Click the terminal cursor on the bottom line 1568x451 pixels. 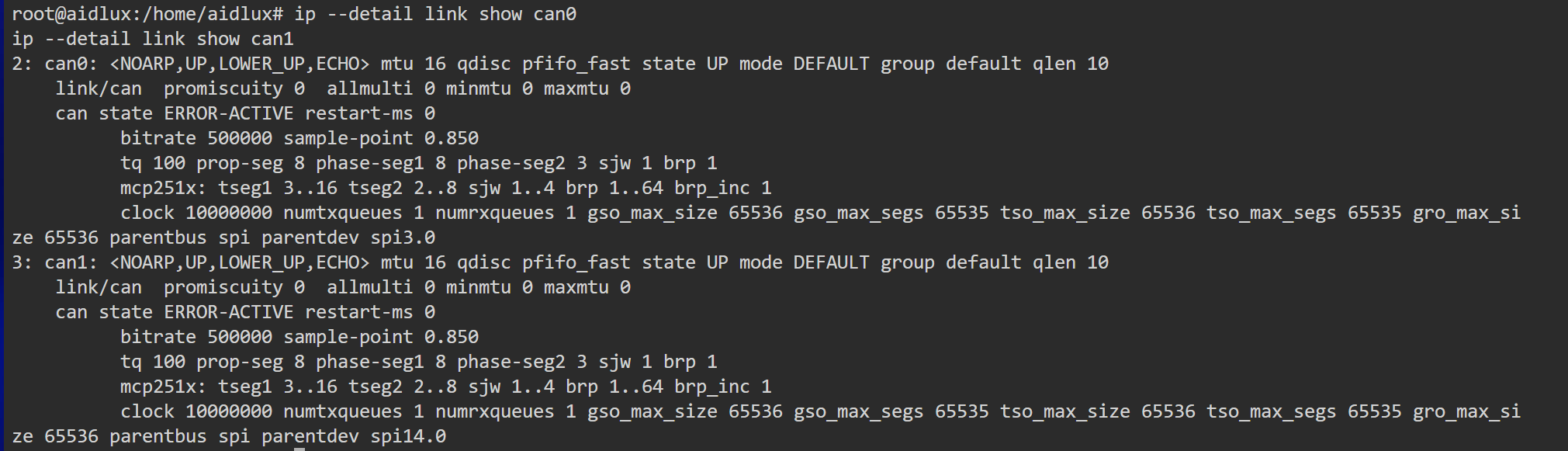(x=299, y=447)
